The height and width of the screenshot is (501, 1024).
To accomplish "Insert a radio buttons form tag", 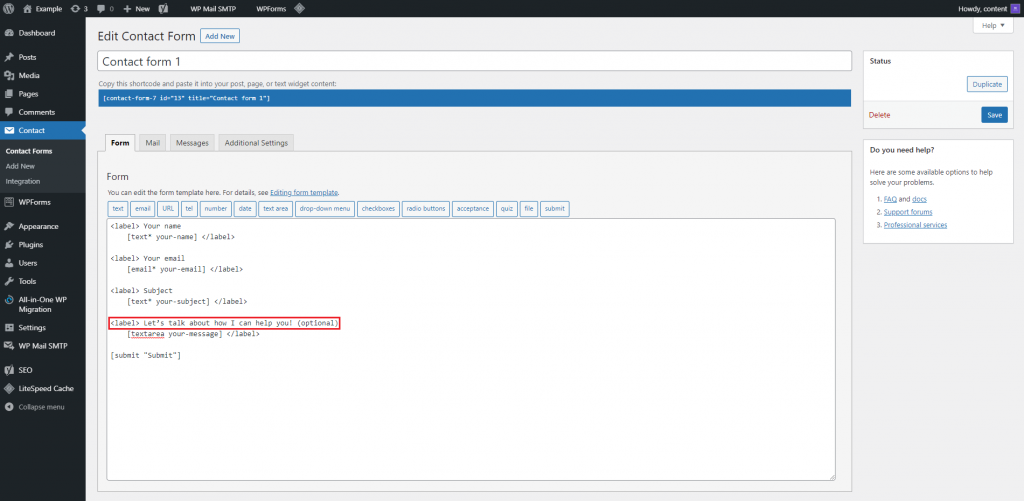I will [x=426, y=209].
